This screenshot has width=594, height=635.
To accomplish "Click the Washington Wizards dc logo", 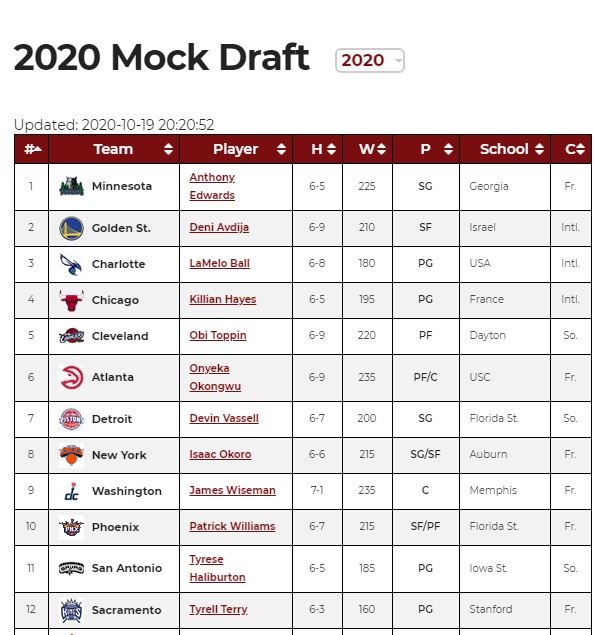I will pyautogui.click(x=72, y=491).
